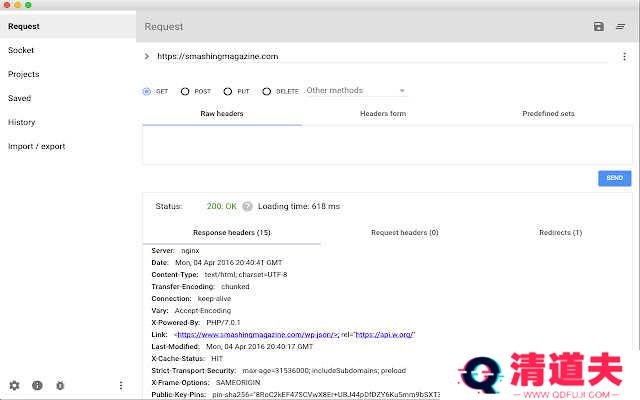Select the GET method radio button
Image resolution: width=640 pixels, height=400 pixels.
[147, 91]
